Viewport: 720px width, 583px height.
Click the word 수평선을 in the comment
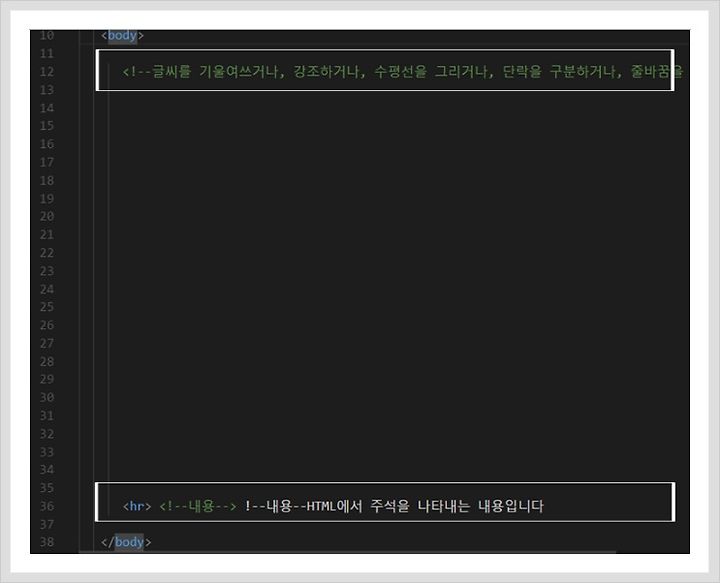click(400, 72)
